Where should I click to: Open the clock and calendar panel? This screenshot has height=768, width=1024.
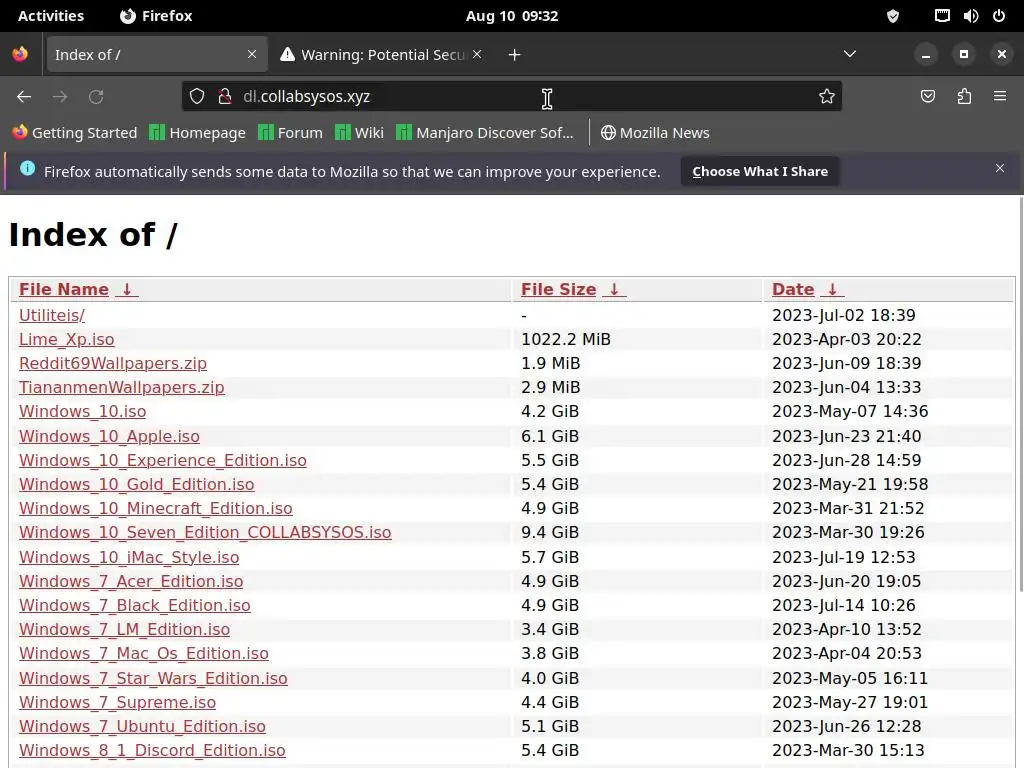coord(512,16)
